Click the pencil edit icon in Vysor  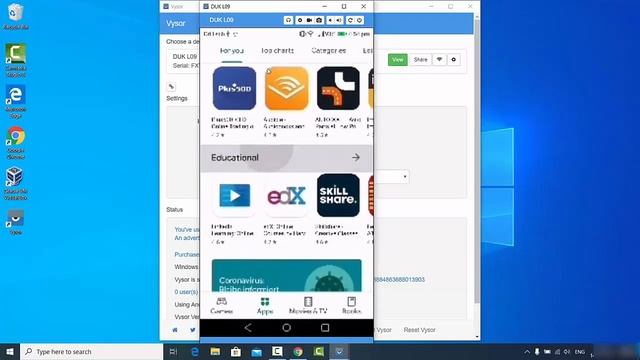(171, 87)
